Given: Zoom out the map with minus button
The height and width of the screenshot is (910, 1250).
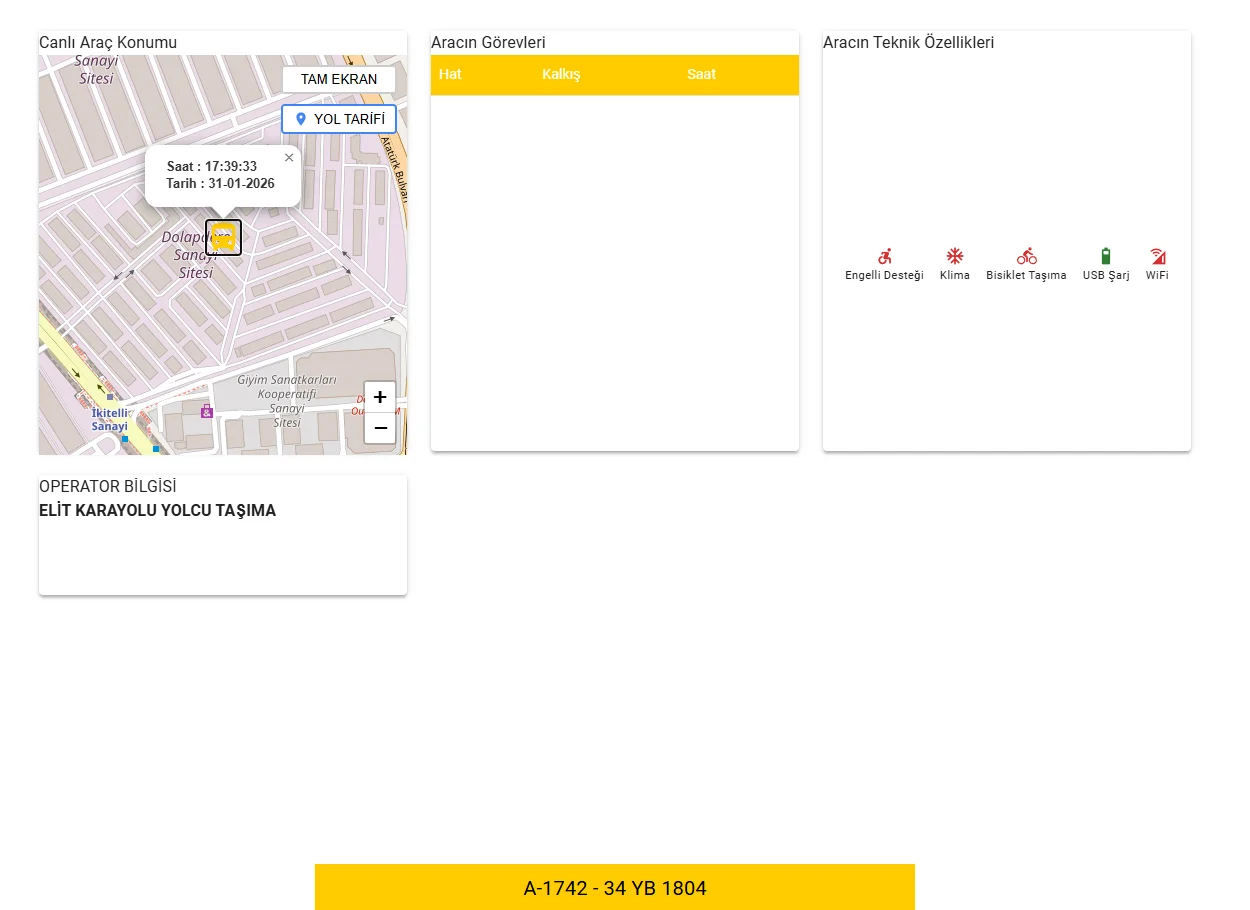Looking at the screenshot, I should (x=380, y=428).
